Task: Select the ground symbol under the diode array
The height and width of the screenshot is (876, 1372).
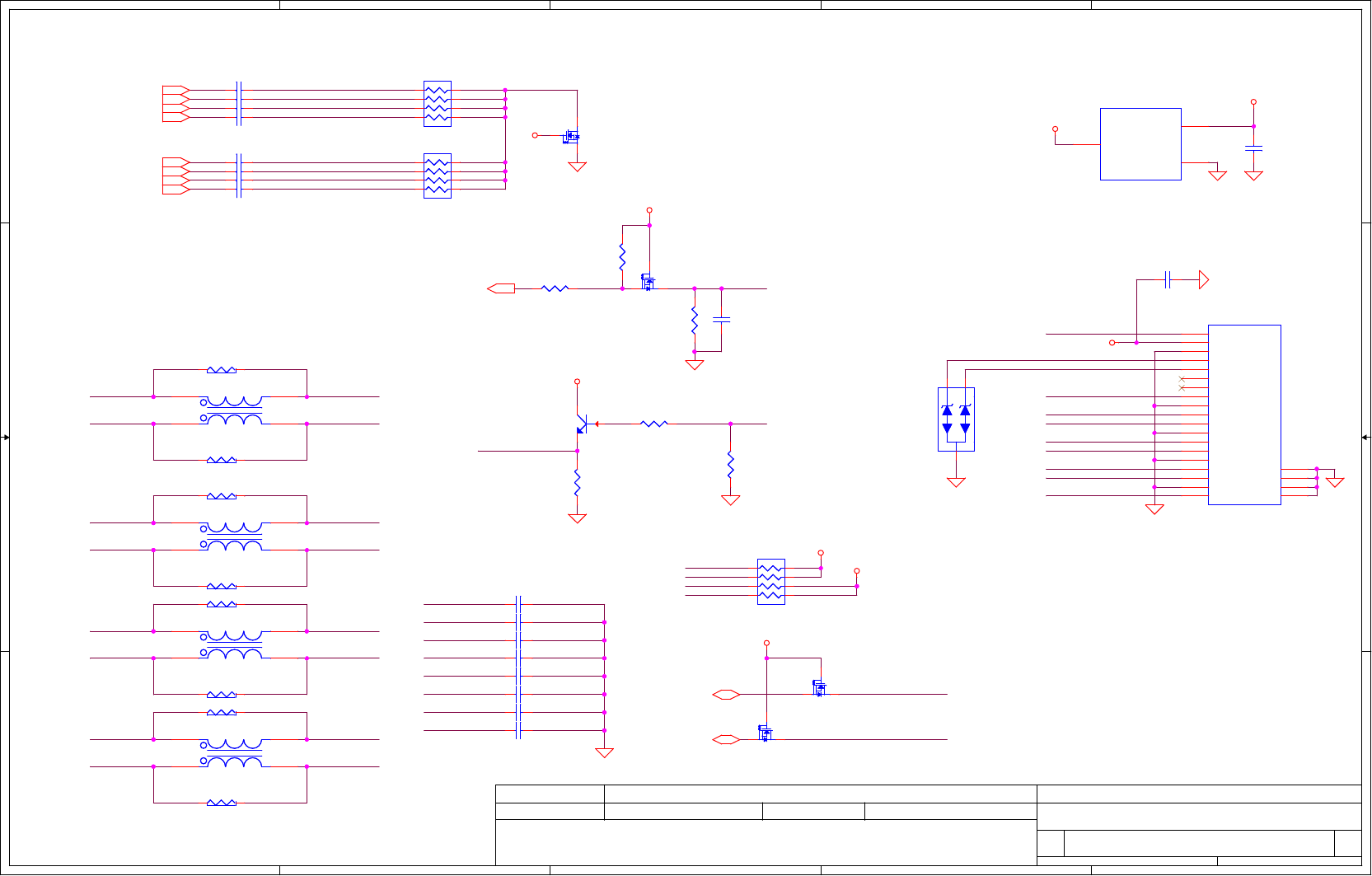Action: 956,482
